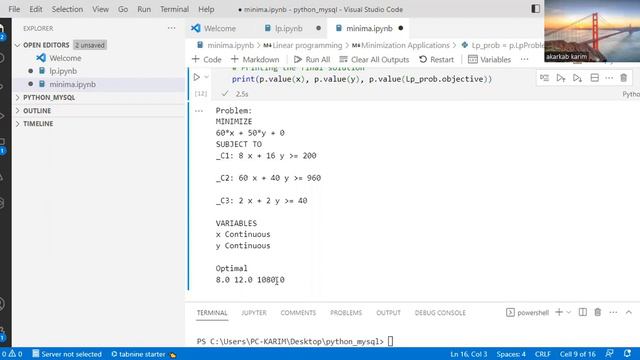Switch to the TERMINAL panel tab
This screenshot has height=360, width=640.
(x=212, y=313)
